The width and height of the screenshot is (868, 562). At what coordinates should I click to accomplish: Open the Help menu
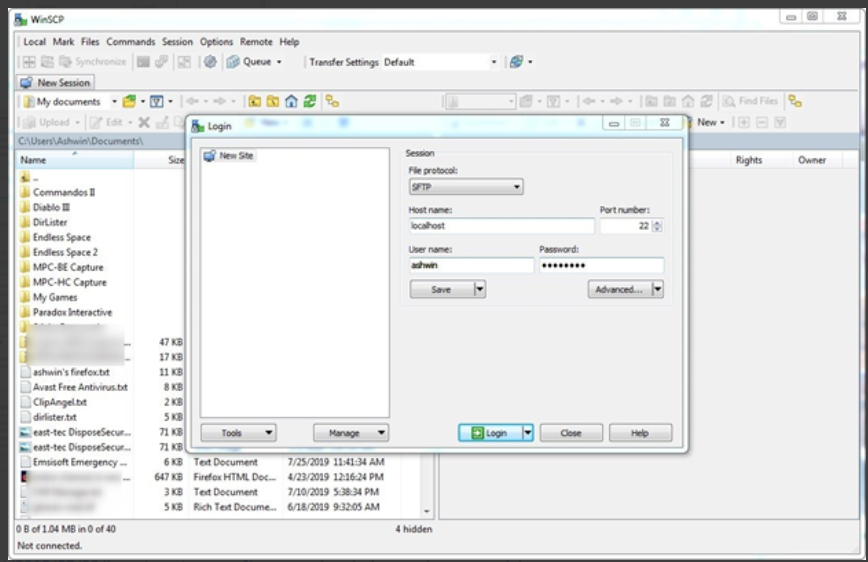coord(289,42)
